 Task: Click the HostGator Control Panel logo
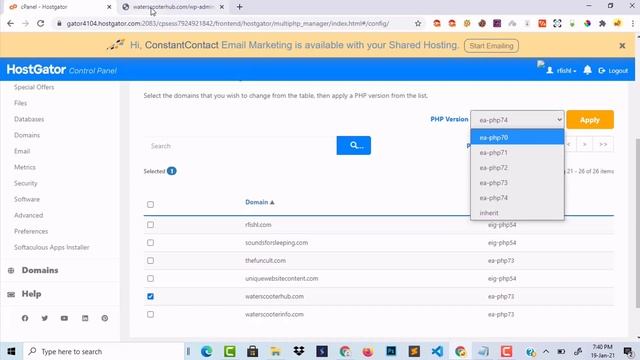61,70
